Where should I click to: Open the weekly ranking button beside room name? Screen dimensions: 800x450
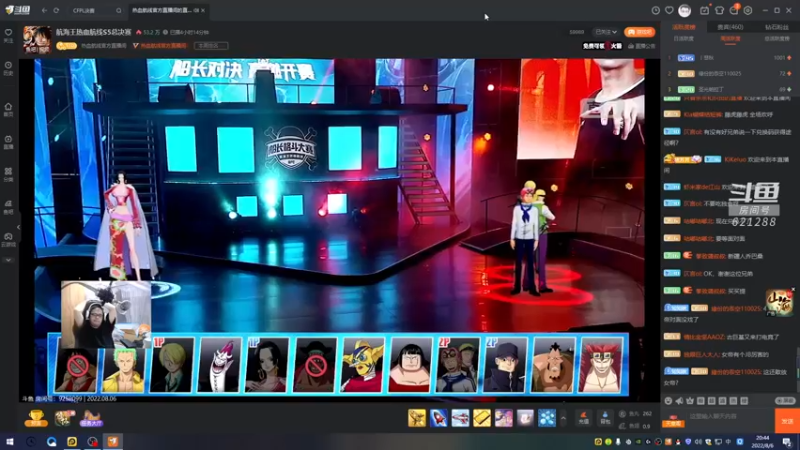pos(211,45)
